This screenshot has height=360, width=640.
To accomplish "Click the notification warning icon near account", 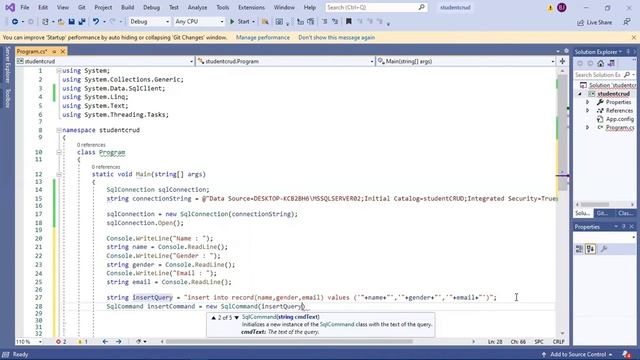I will [x=550, y=8].
